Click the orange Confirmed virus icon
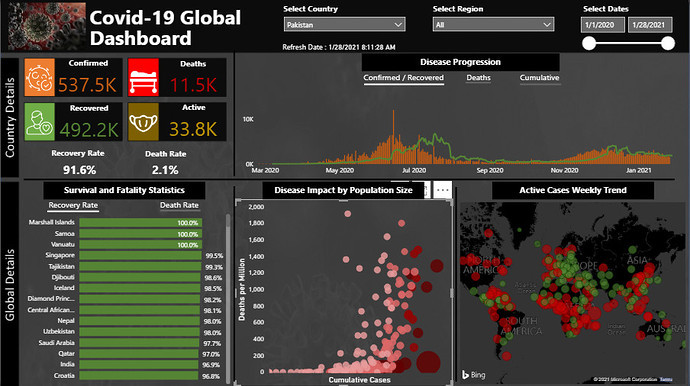Viewport: 690px width, 386px height. (40, 77)
